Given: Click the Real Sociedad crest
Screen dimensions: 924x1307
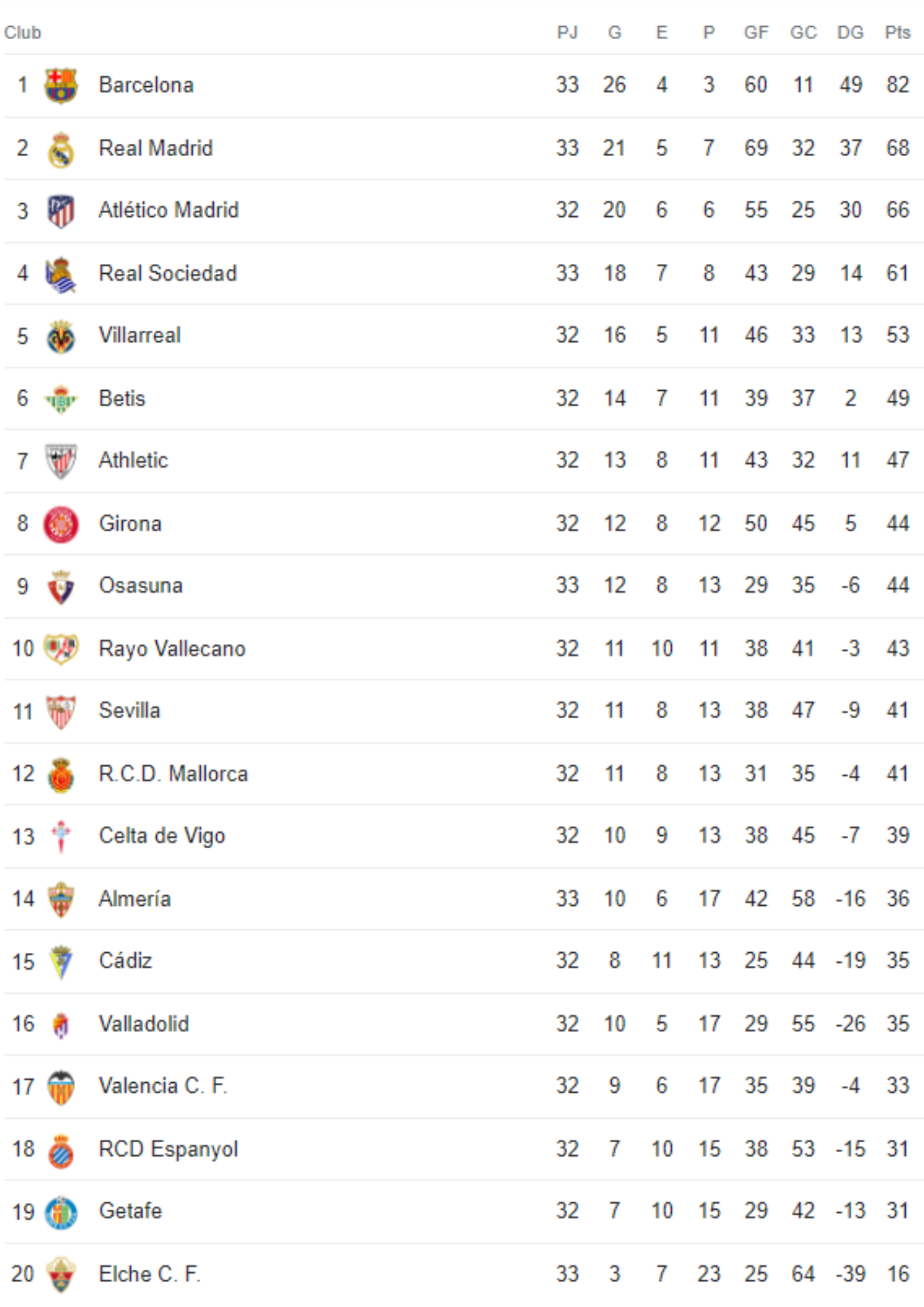Looking at the screenshot, I should click(61, 274).
